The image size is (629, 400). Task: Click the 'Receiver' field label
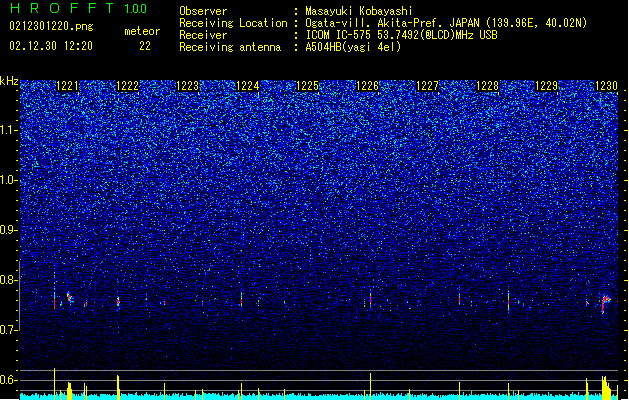click(203, 35)
